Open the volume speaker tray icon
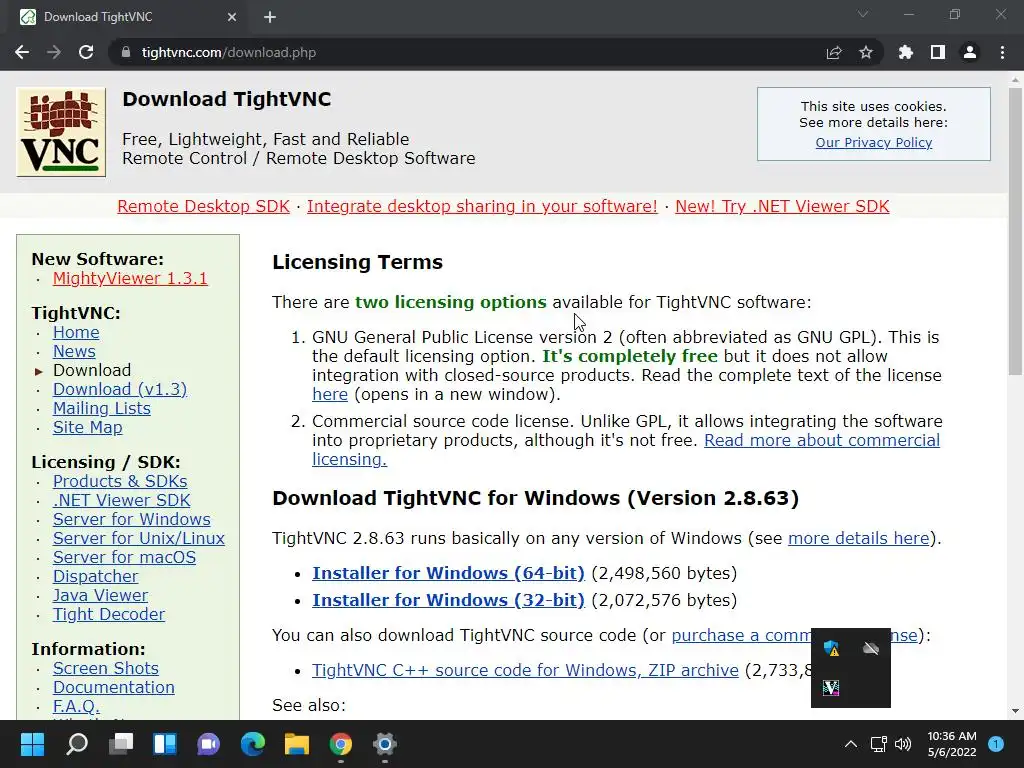The height and width of the screenshot is (768, 1024). coord(903,744)
